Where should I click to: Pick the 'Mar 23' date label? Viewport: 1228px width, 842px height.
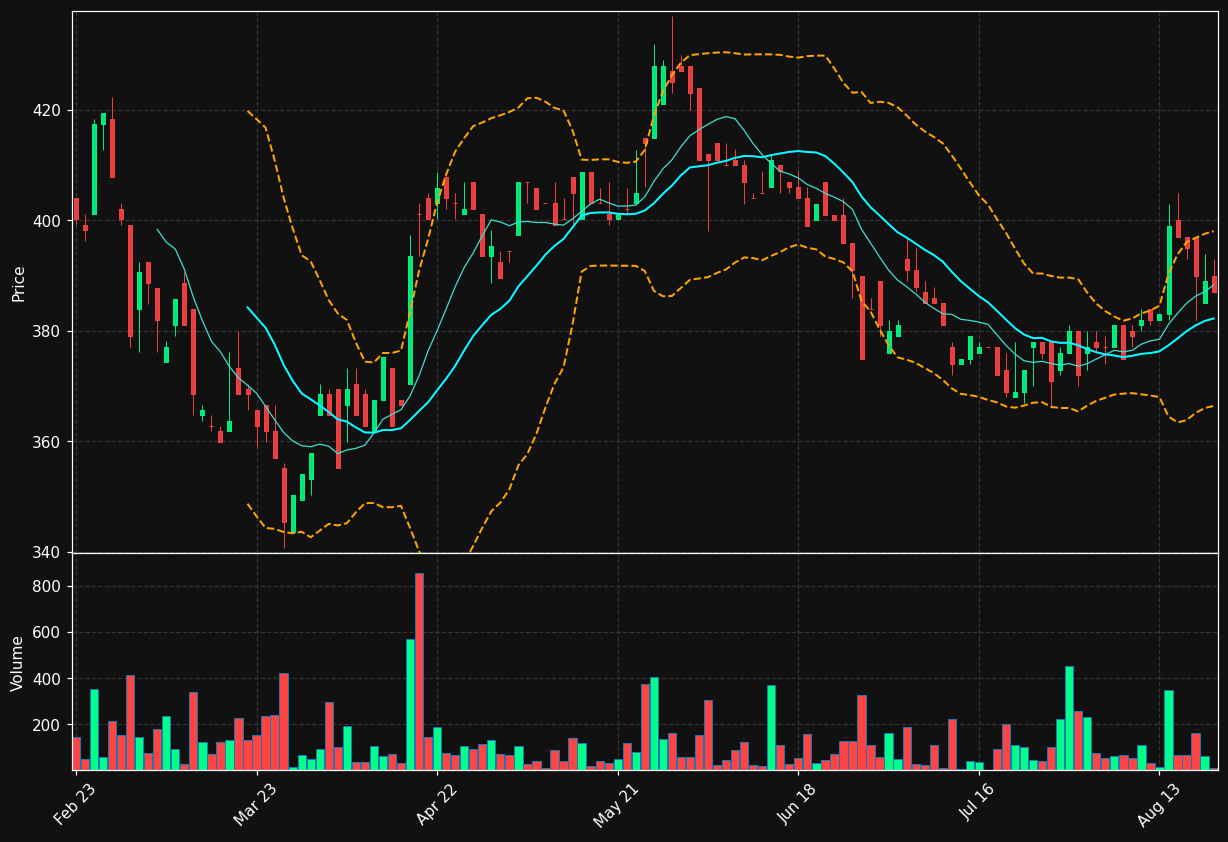click(x=255, y=804)
